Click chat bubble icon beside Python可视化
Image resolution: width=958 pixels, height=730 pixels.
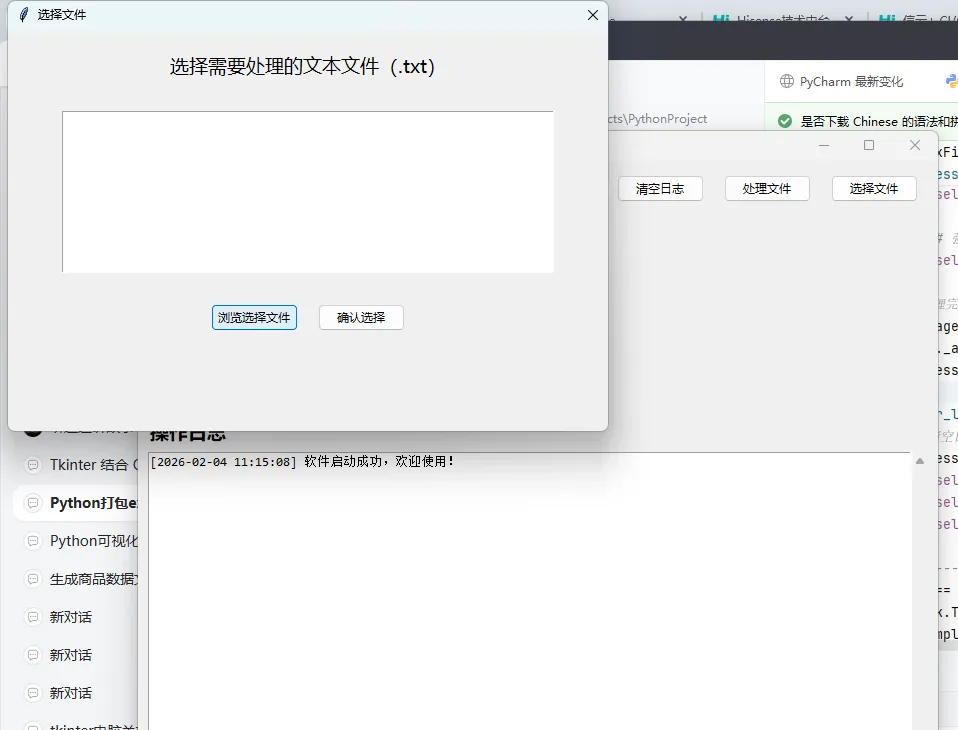[33, 541]
